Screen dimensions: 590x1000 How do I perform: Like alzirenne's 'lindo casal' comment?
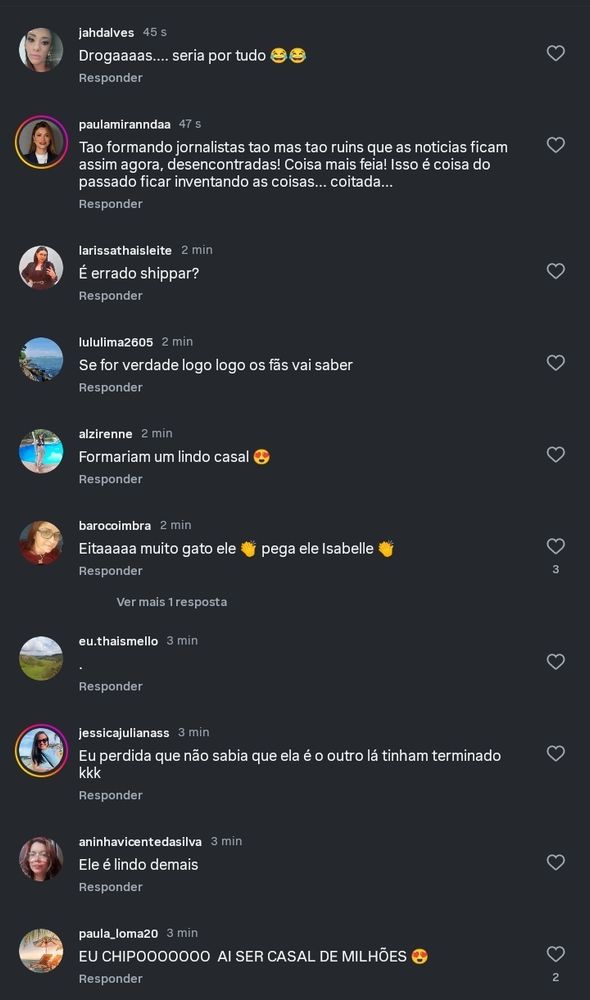[x=556, y=454]
